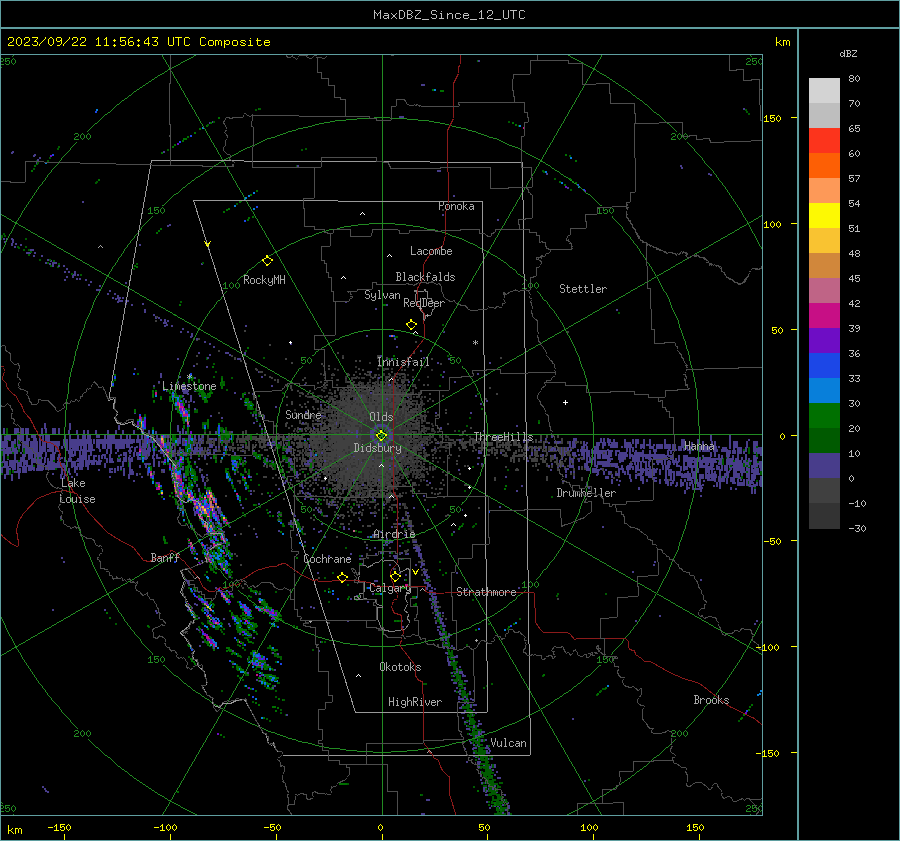Viewport: 900px width, 841px height.
Task: Select the magenta 42-39 dBZ legend swatch
Action: 824,316
